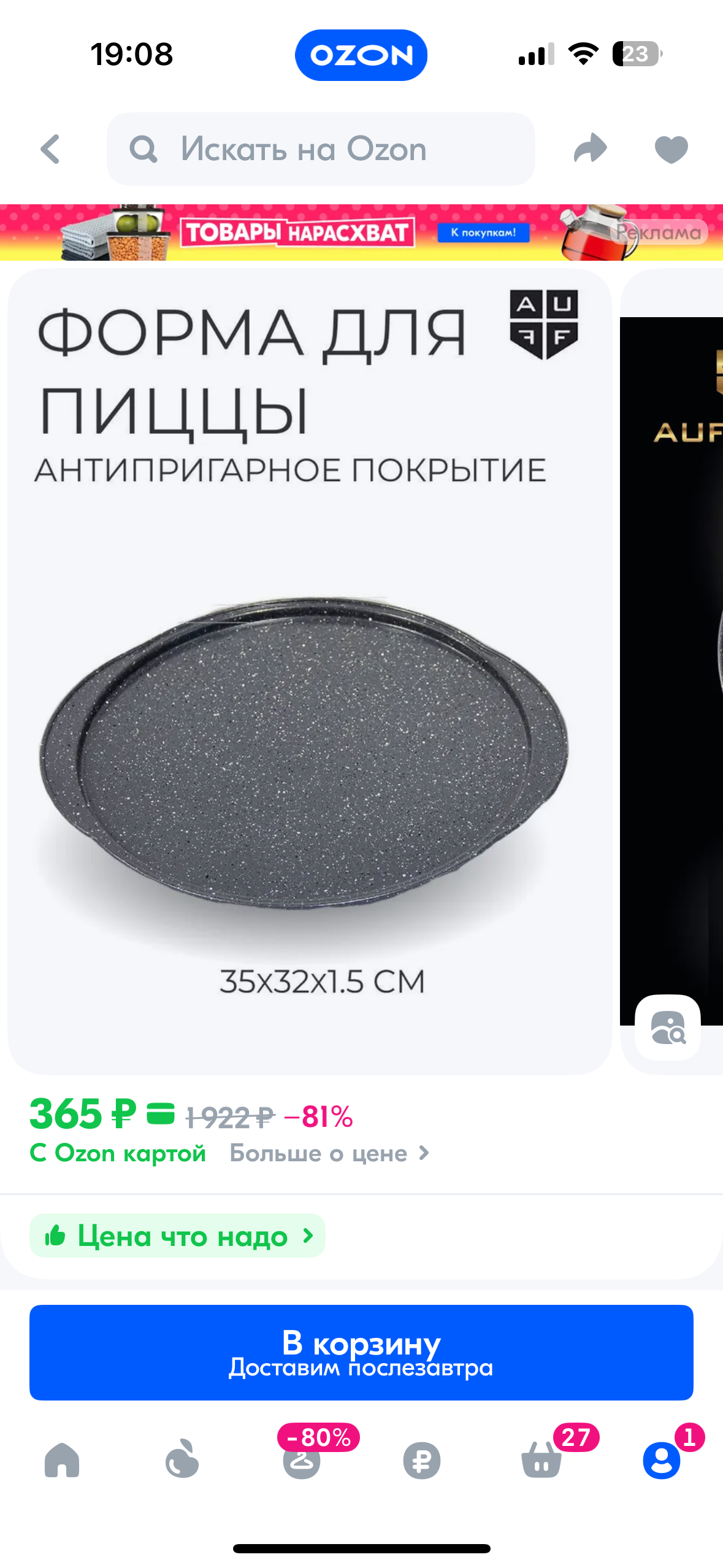This screenshot has height=1568, width=723.
Task: Tap the share arrow icon
Action: pos(590,148)
